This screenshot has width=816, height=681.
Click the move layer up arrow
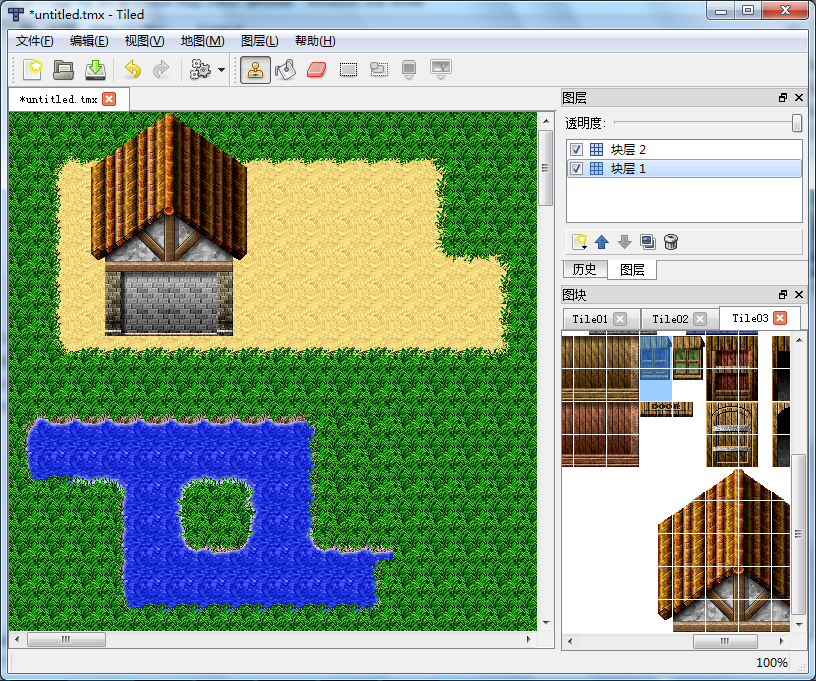[602, 242]
